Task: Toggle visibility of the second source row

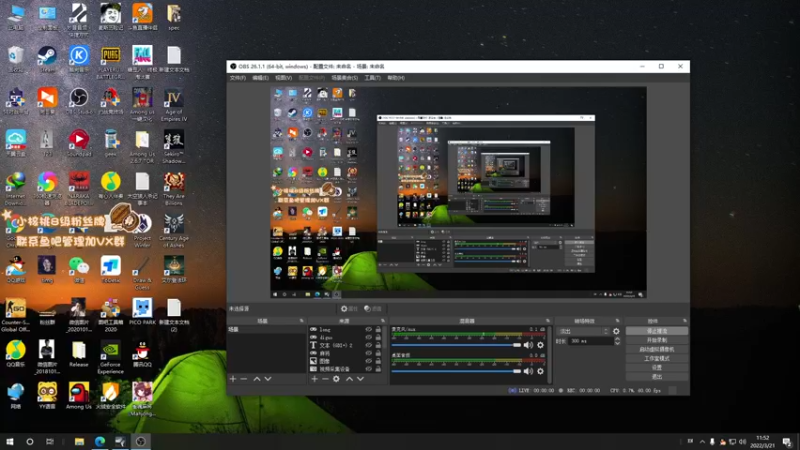Action: [368, 337]
